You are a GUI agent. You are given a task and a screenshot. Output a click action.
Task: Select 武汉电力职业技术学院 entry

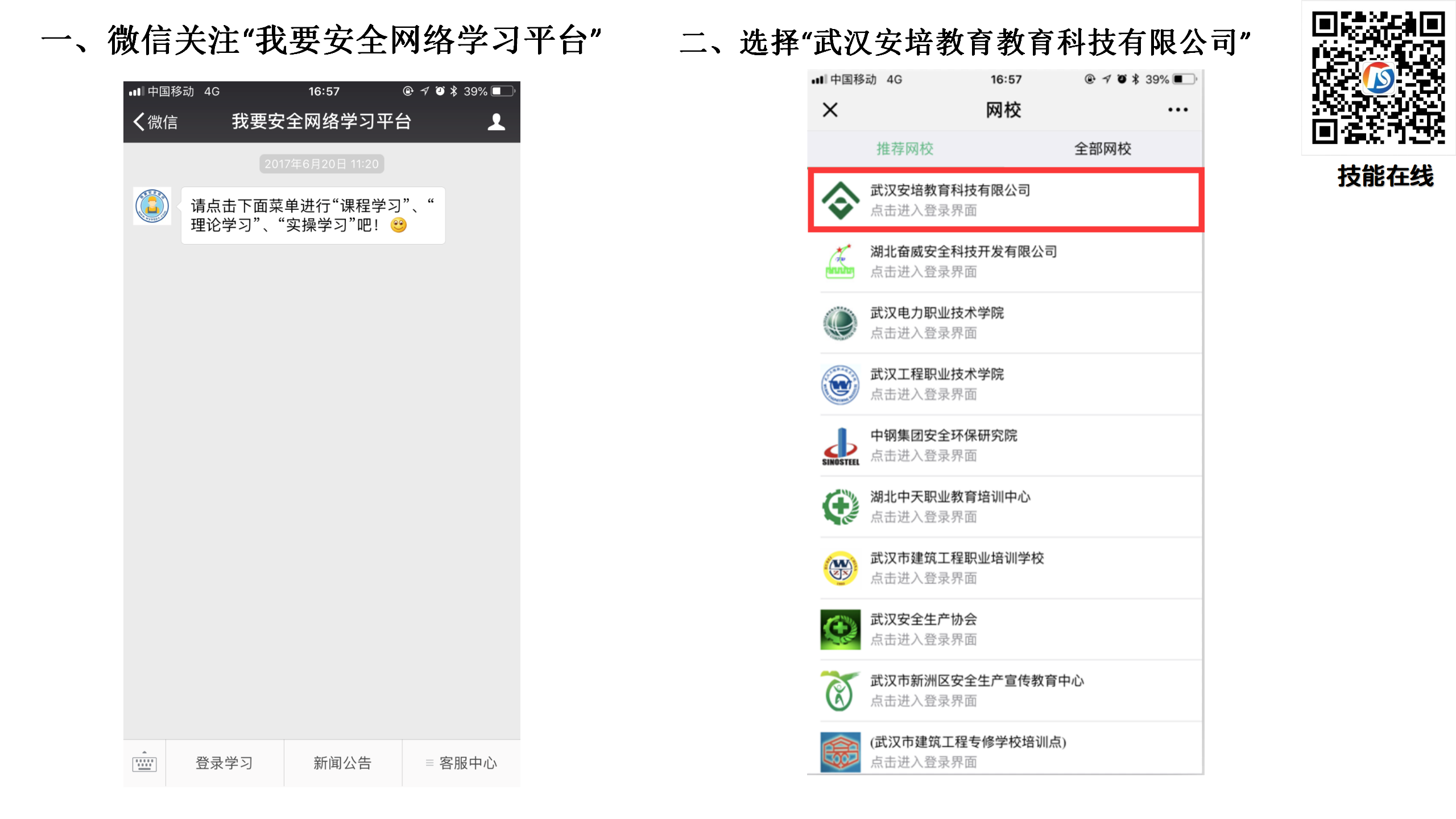tap(1006, 323)
